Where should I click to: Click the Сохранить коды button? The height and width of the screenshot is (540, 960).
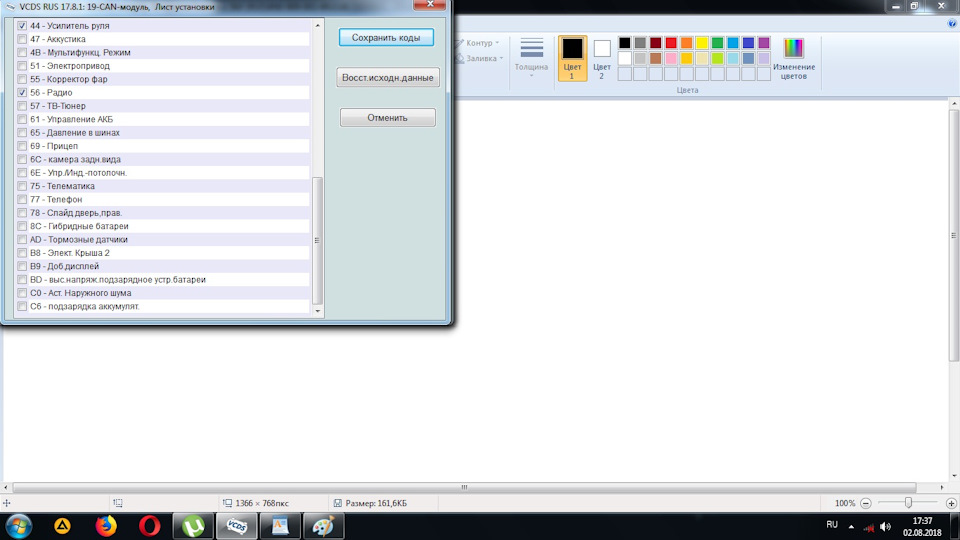[386, 37]
